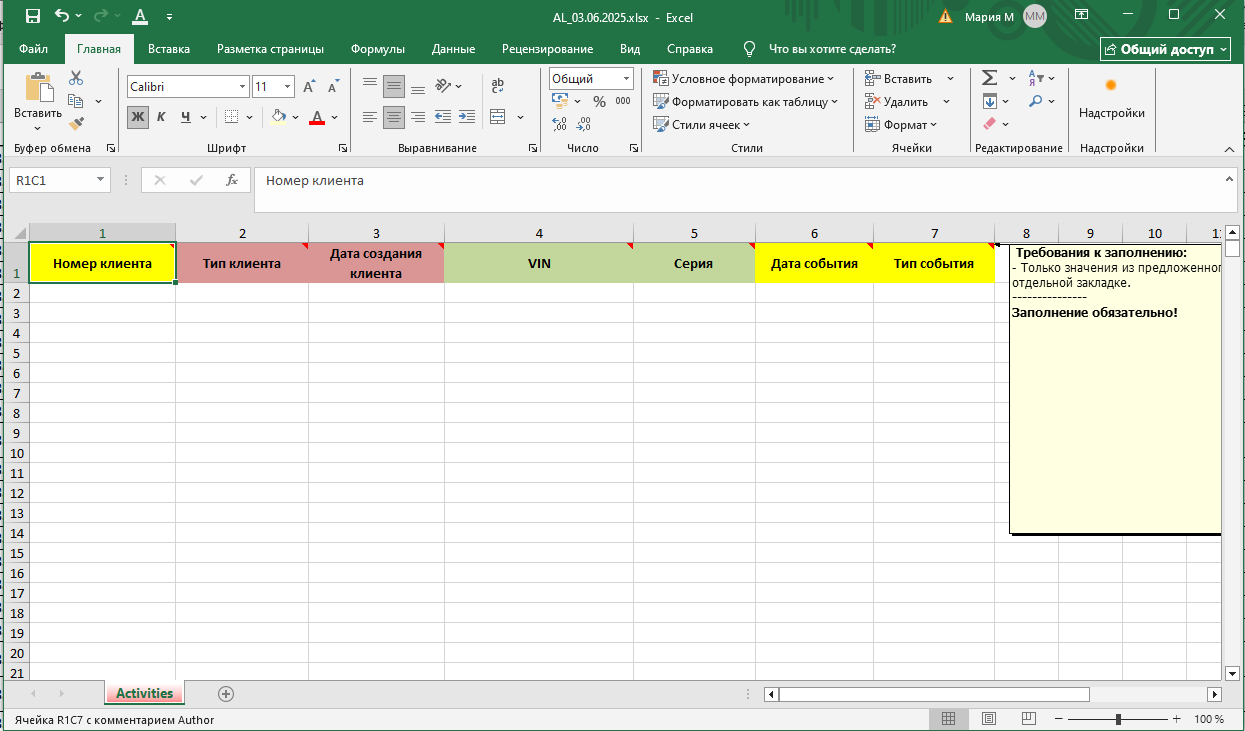Image resolution: width=1245 pixels, height=731 pixels.
Task: Toggle bold formatting (Ж)
Action: click(x=138, y=117)
